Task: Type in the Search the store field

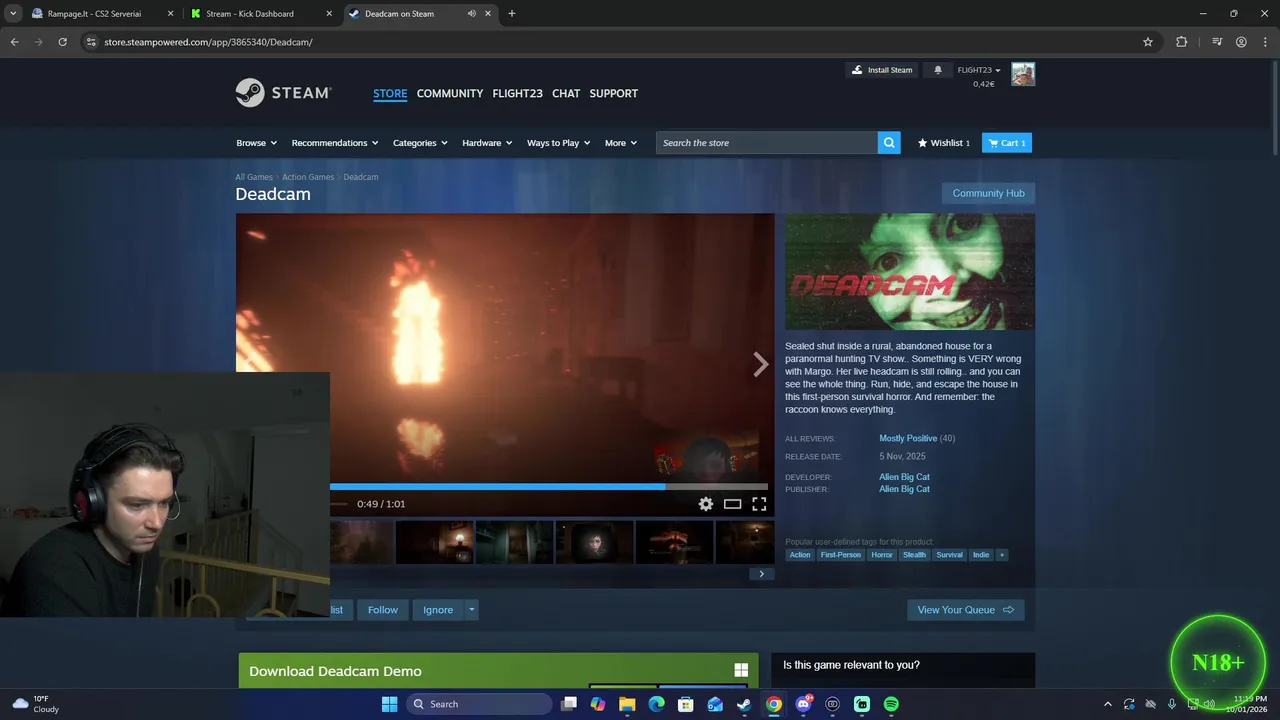Action: tap(767, 143)
